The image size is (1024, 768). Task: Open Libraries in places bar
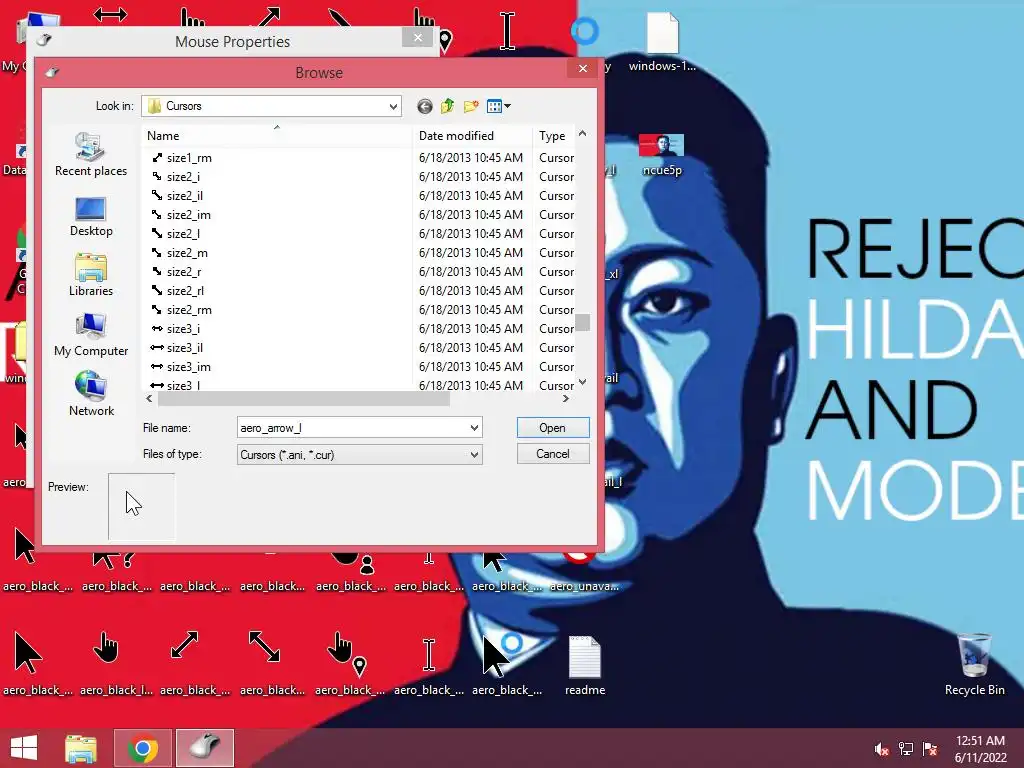(x=91, y=275)
